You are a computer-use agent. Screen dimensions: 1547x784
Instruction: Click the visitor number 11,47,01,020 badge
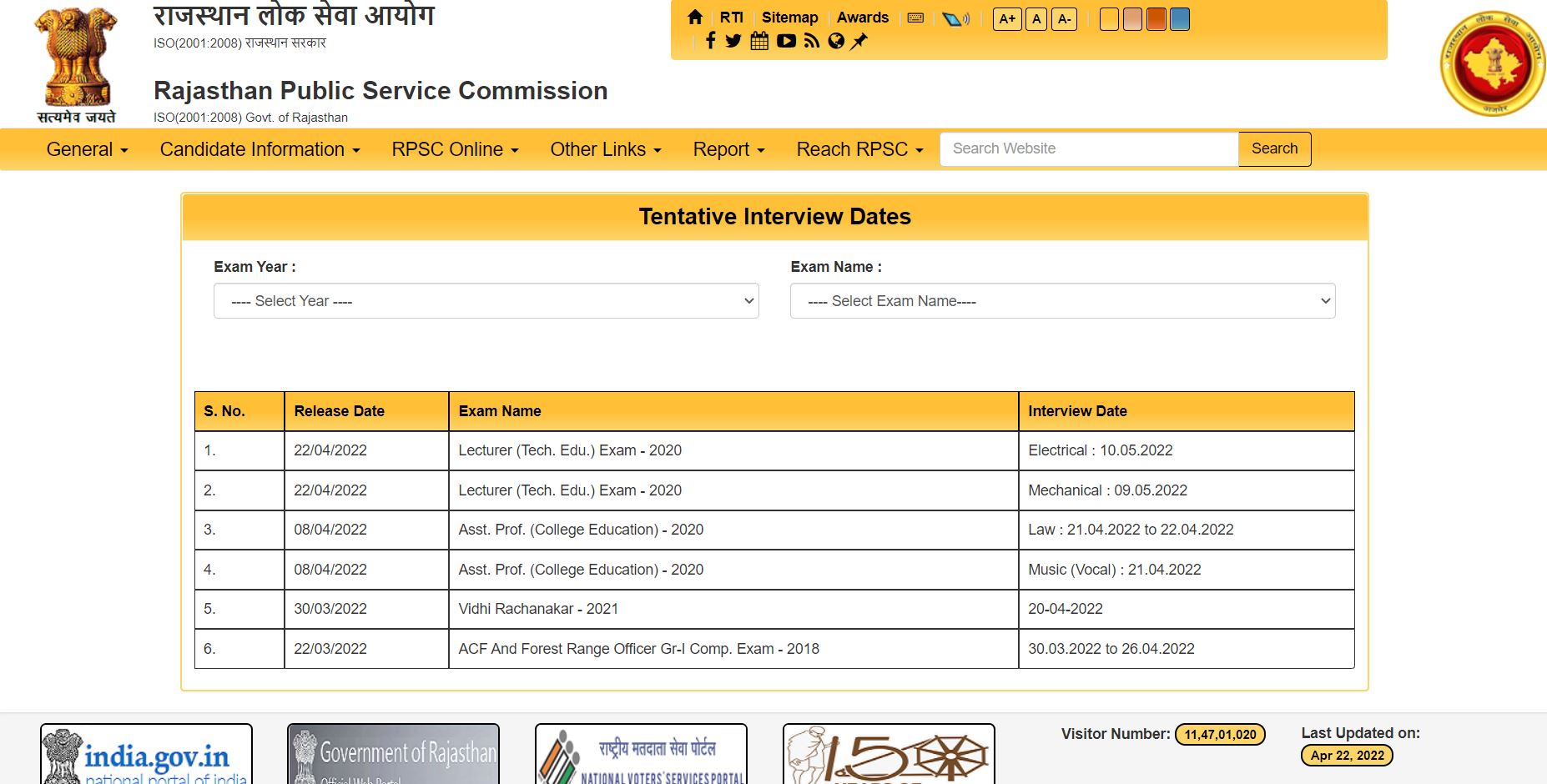1220,734
